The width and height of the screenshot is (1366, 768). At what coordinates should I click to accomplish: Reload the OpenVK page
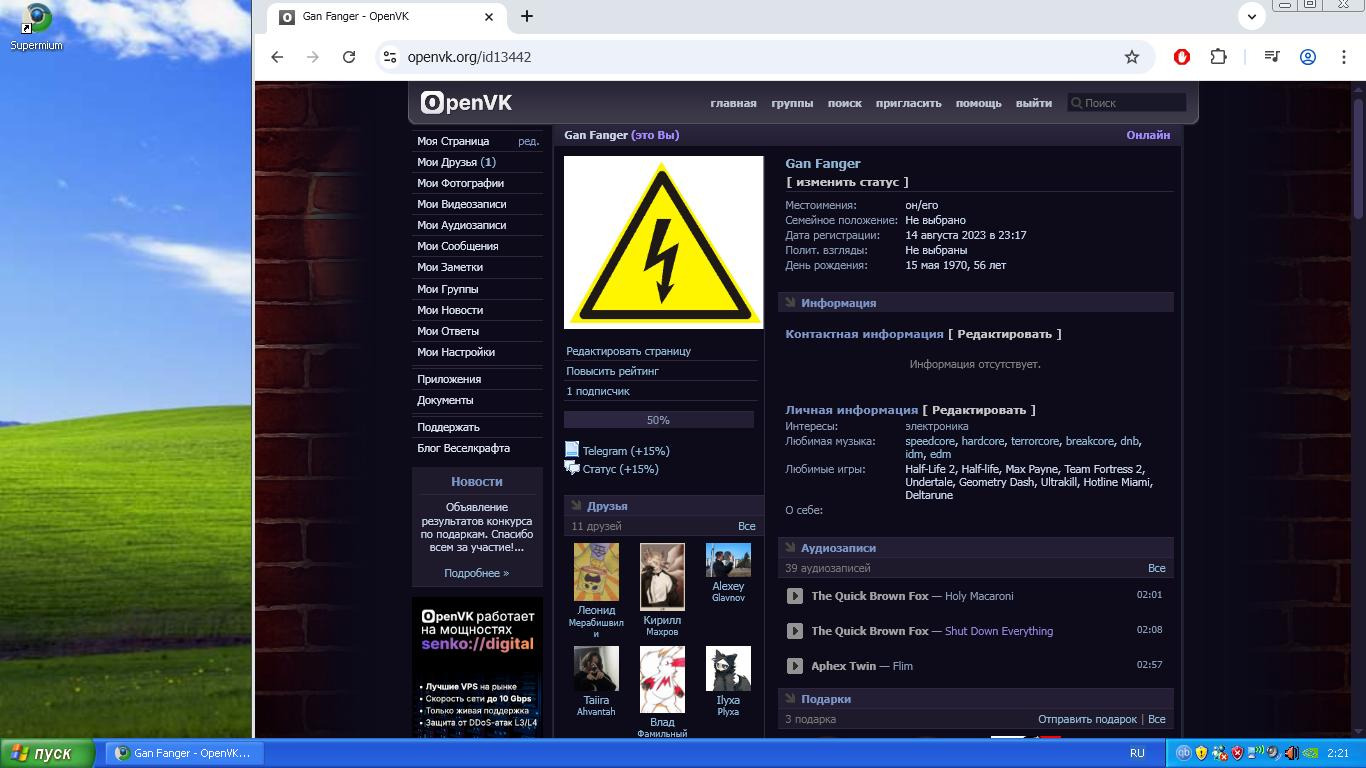(349, 57)
